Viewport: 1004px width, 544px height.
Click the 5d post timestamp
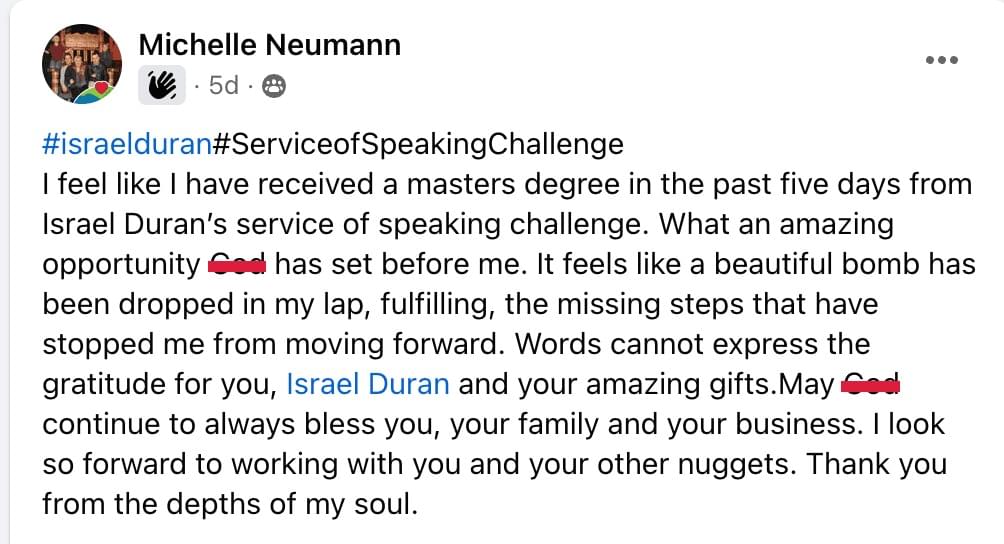click(x=223, y=85)
